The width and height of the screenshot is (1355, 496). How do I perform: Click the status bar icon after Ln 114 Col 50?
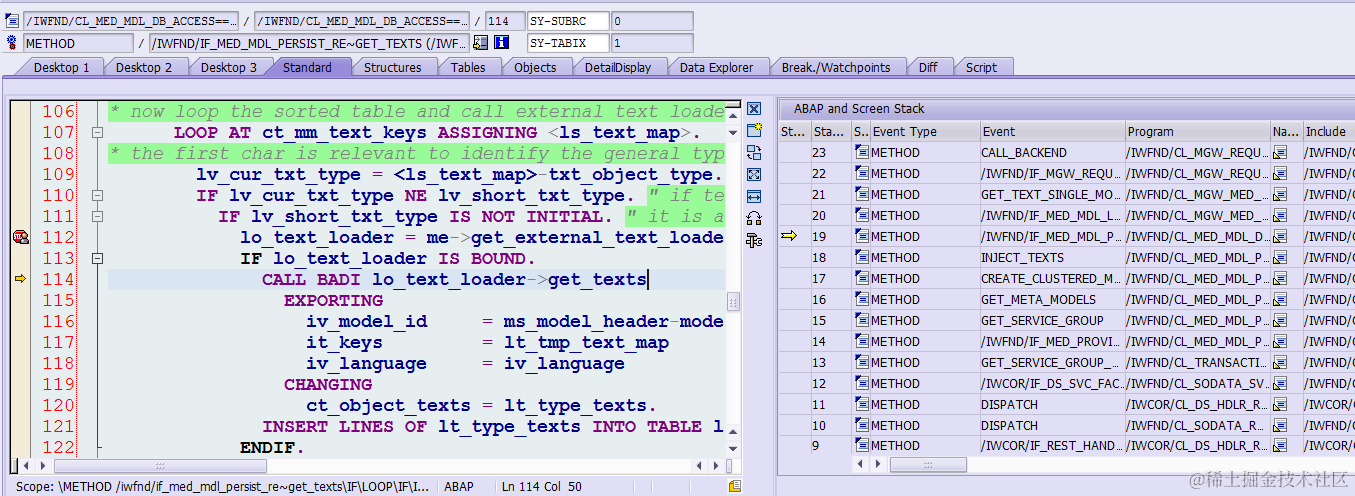point(735,486)
